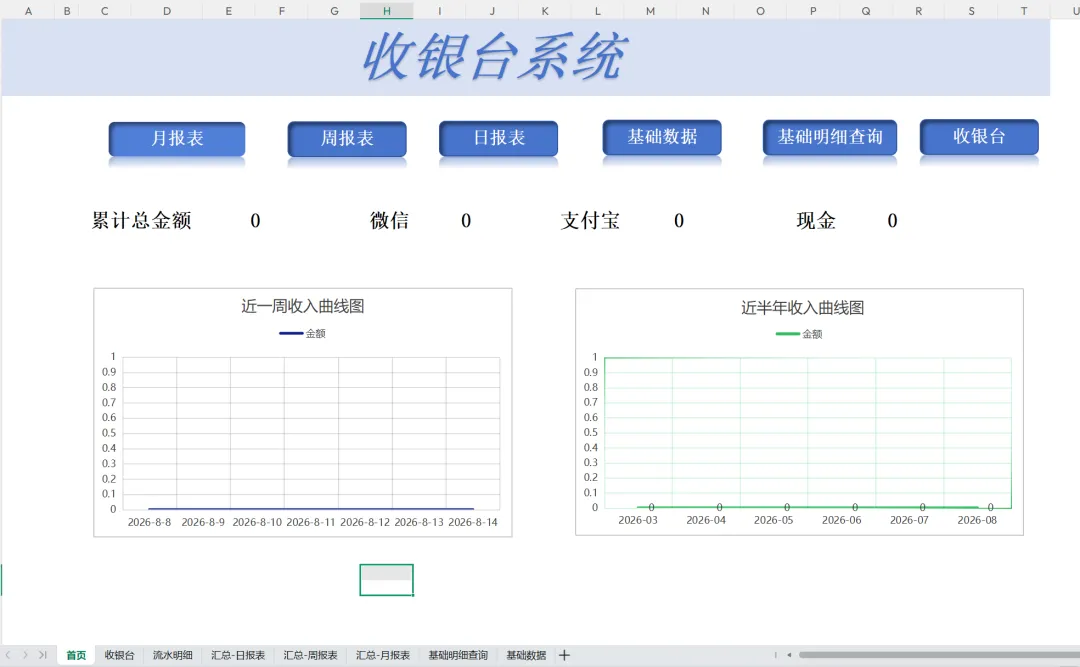
Task: Click the selected cell below the charts
Action: pos(386,580)
